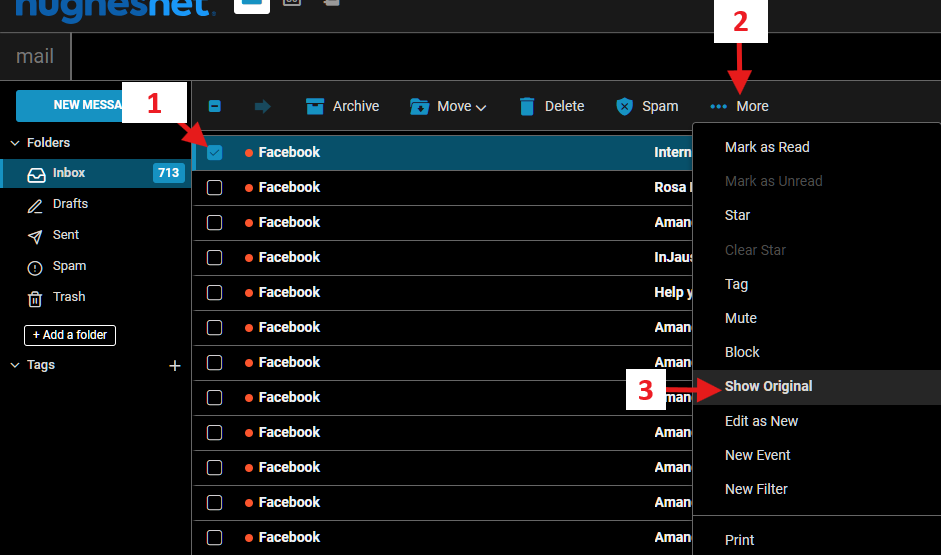Click the Drafts pencil icon

tap(35, 206)
